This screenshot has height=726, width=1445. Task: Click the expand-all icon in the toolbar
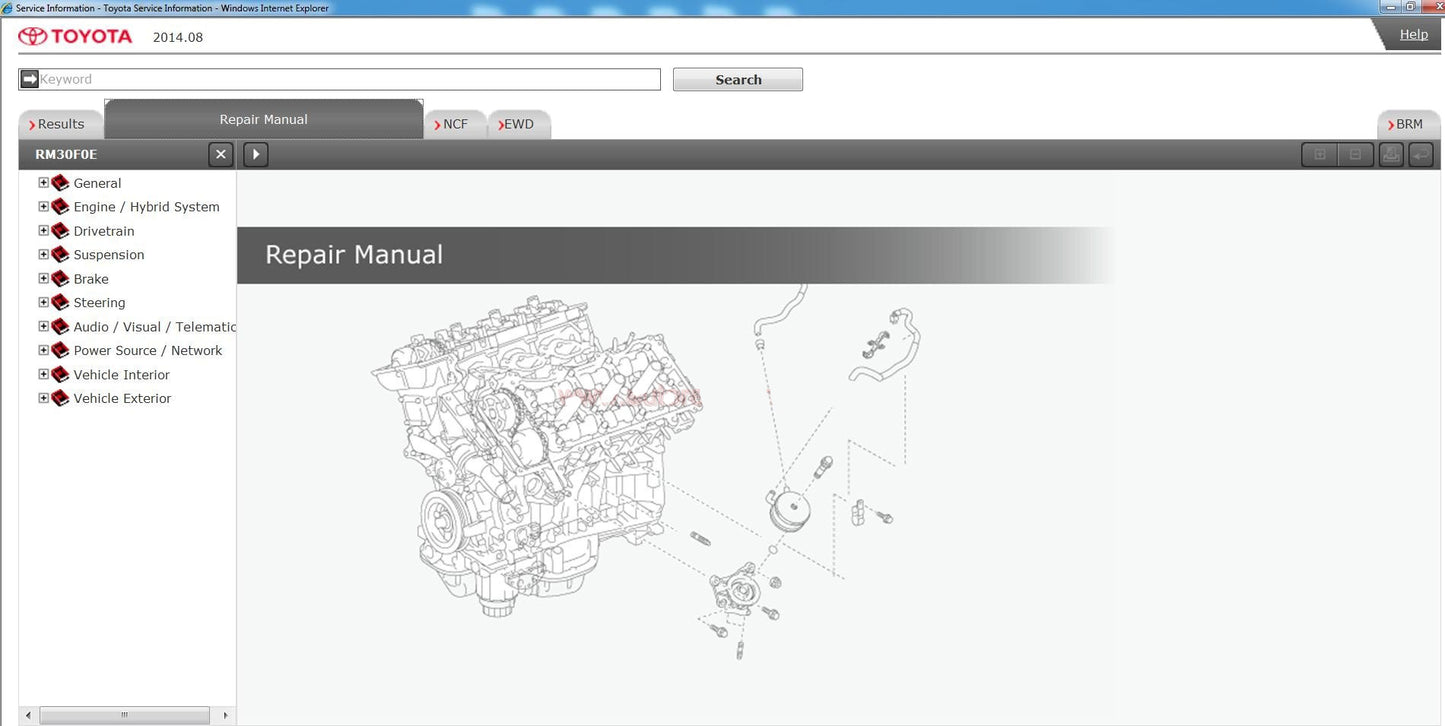tap(1319, 155)
